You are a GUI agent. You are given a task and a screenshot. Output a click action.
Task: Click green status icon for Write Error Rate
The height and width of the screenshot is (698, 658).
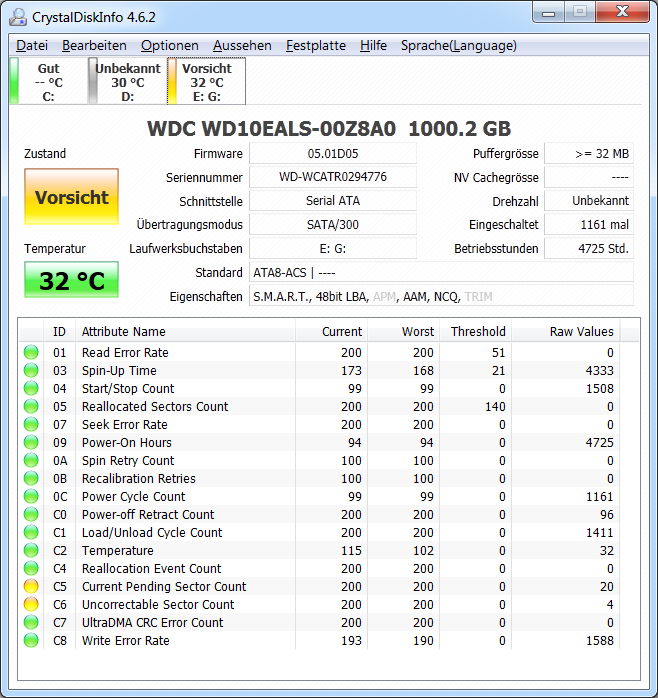tap(31, 641)
